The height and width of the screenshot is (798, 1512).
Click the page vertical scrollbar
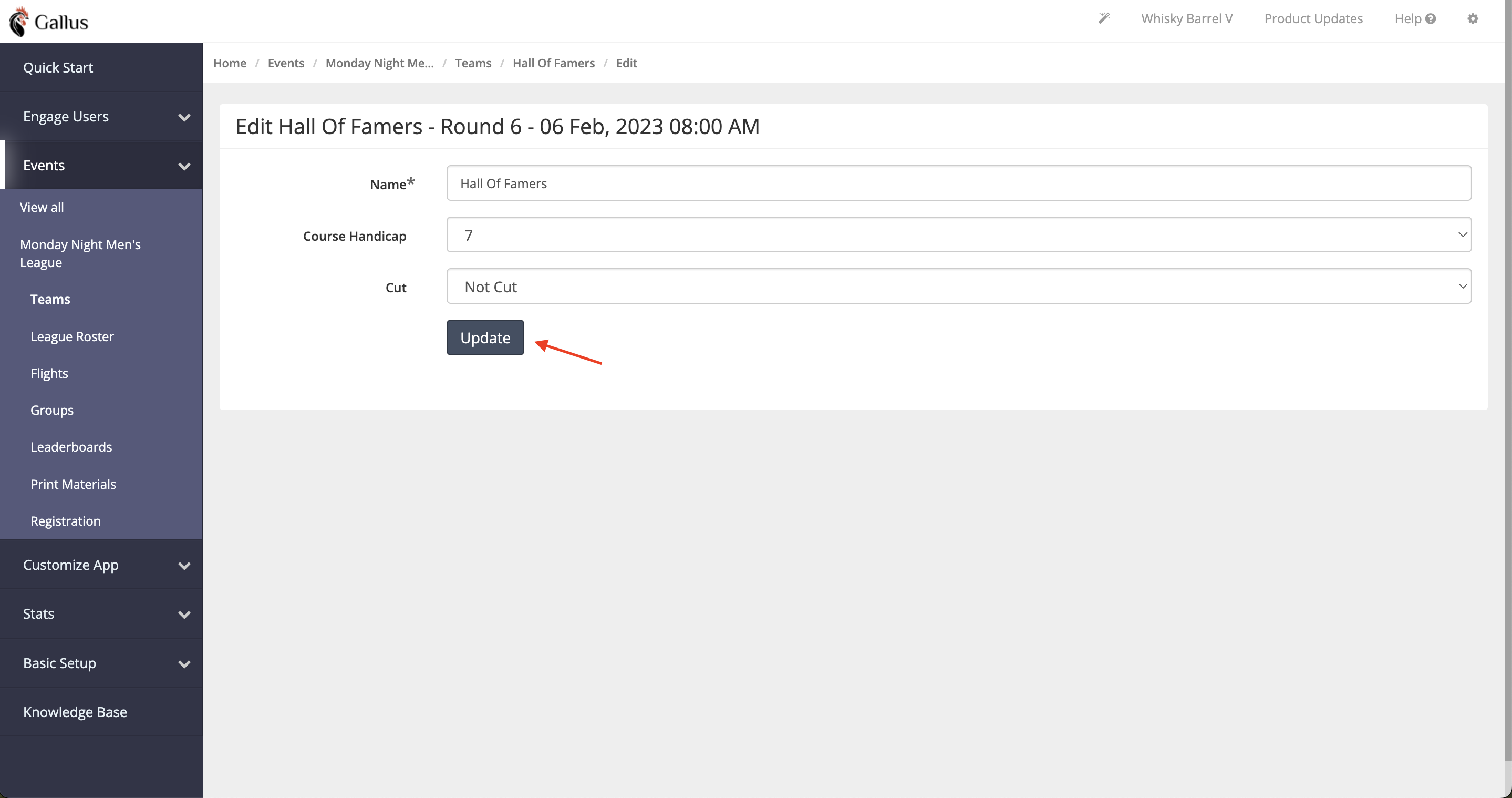1508,382
